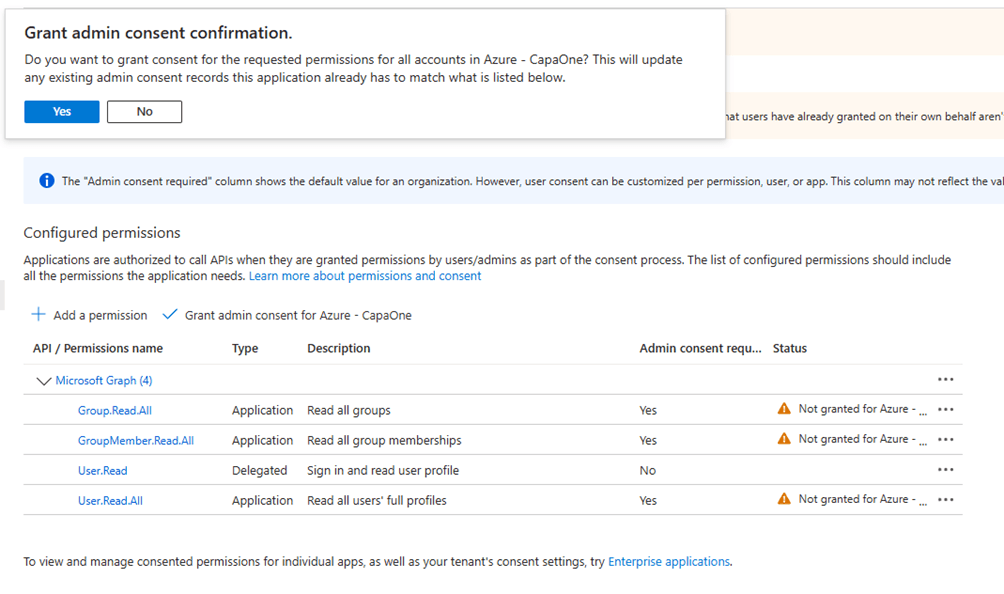Click 'Not granted for Azure' status of User.Read.All
This screenshot has height=594, width=1004.
click(x=862, y=499)
